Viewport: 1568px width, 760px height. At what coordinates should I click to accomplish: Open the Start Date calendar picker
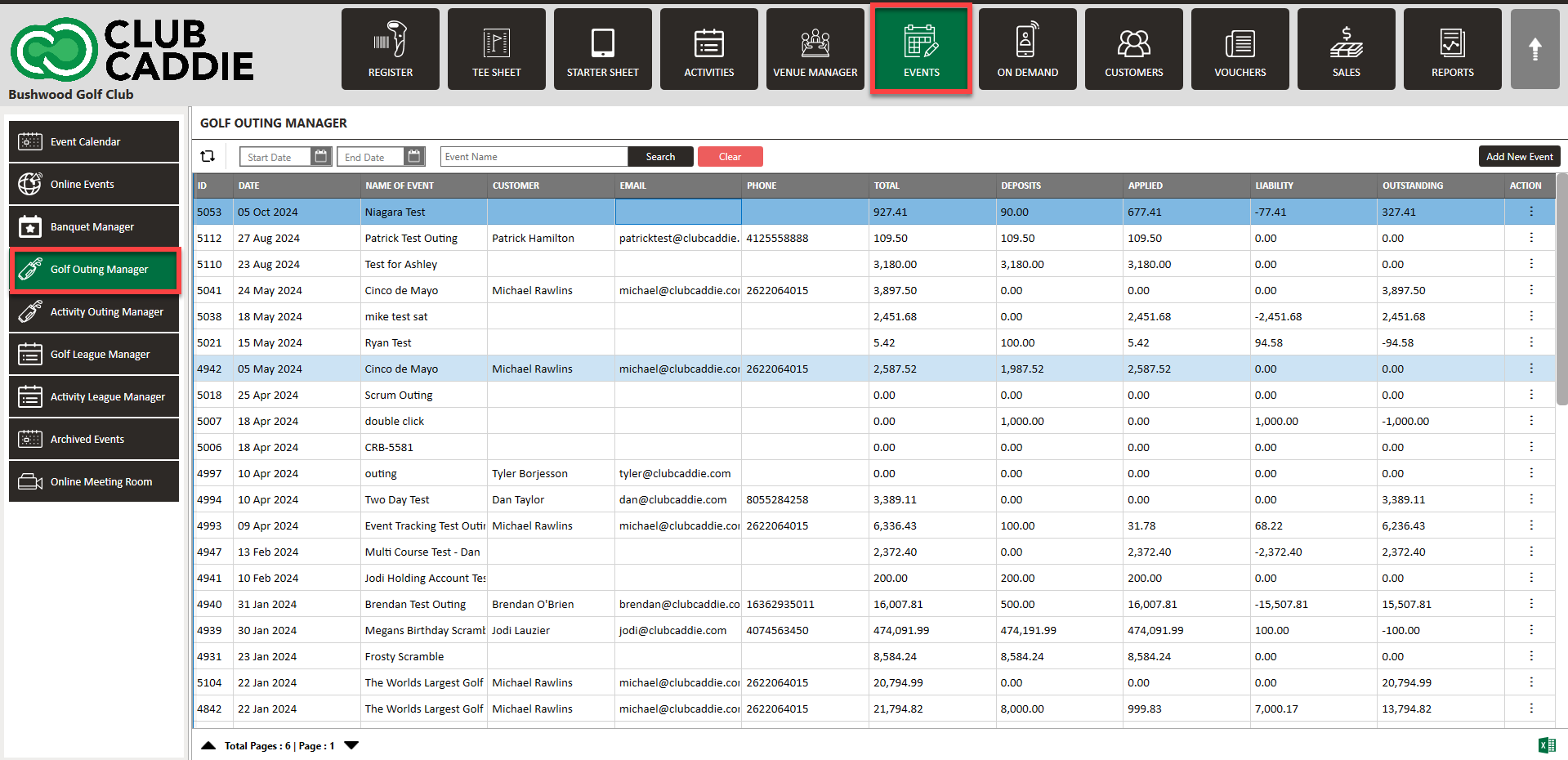(x=321, y=156)
